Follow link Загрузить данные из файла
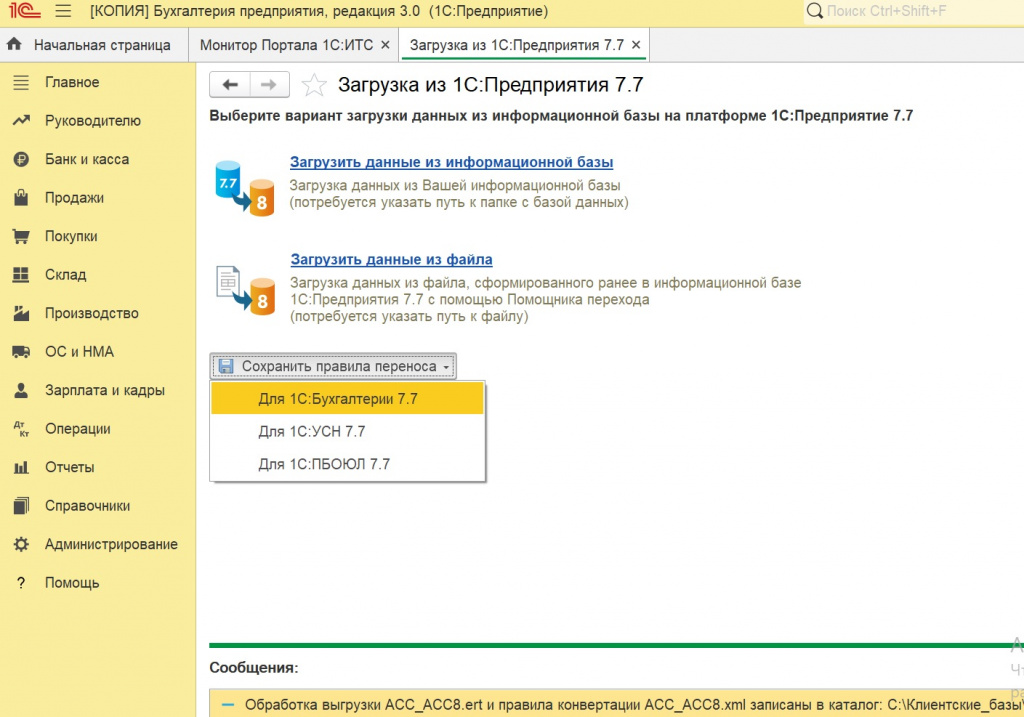The width and height of the screenshot is (1024, 717). coord(391,259)
